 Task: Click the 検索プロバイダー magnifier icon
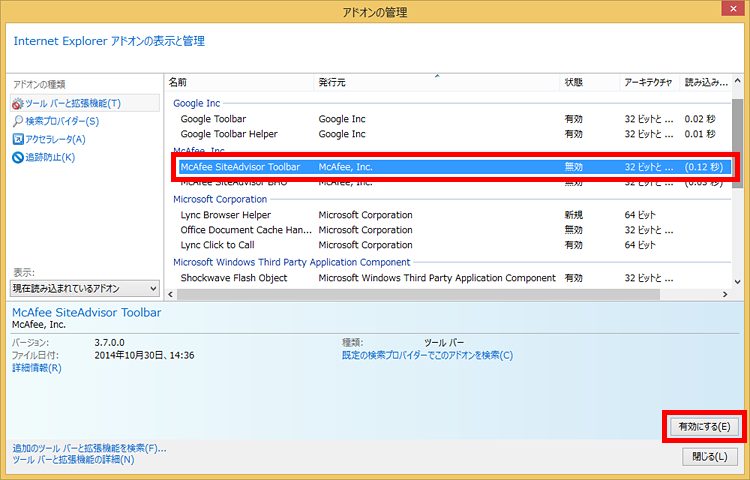tap(18, 121)
